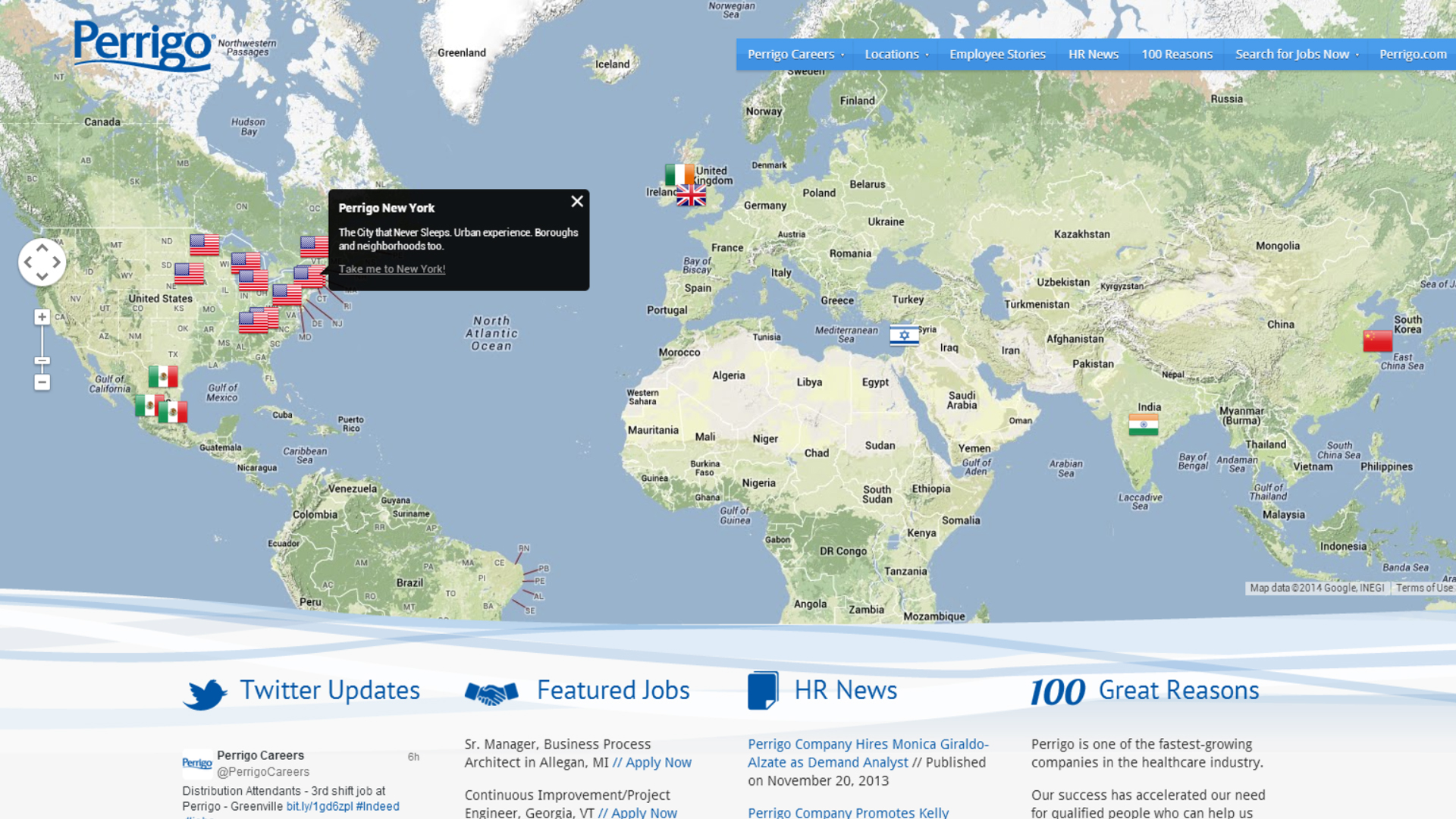Select the Ireland flag marker
The width and height of the screenshot is (1456, 819).
[x=679, y=174]
